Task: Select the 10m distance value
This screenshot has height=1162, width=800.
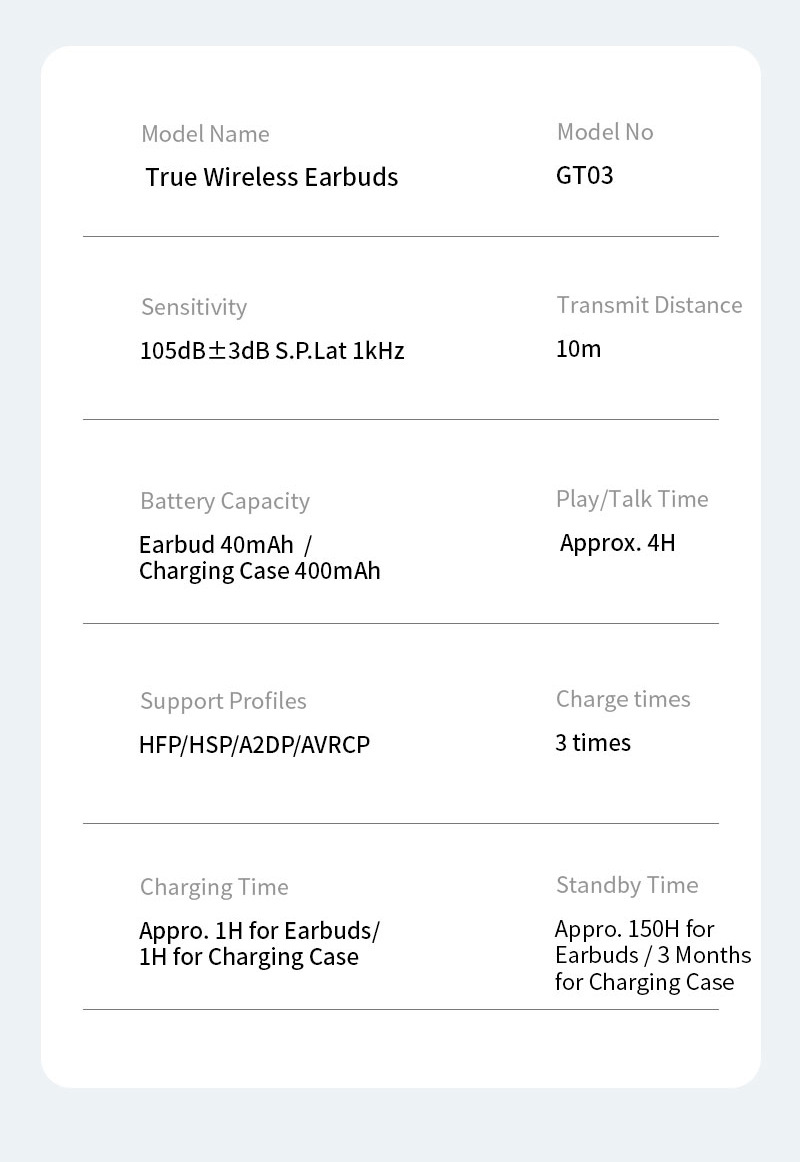Action: (x=578, y=349)
